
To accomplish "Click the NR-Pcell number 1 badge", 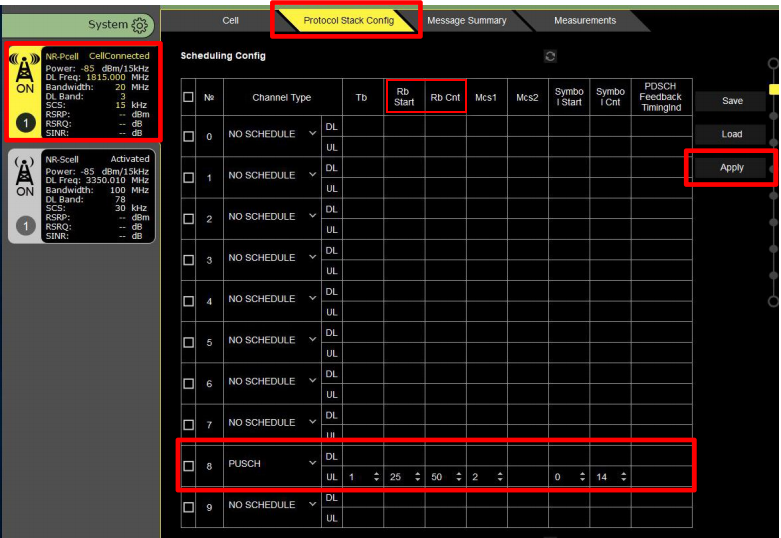I will 25,123.
